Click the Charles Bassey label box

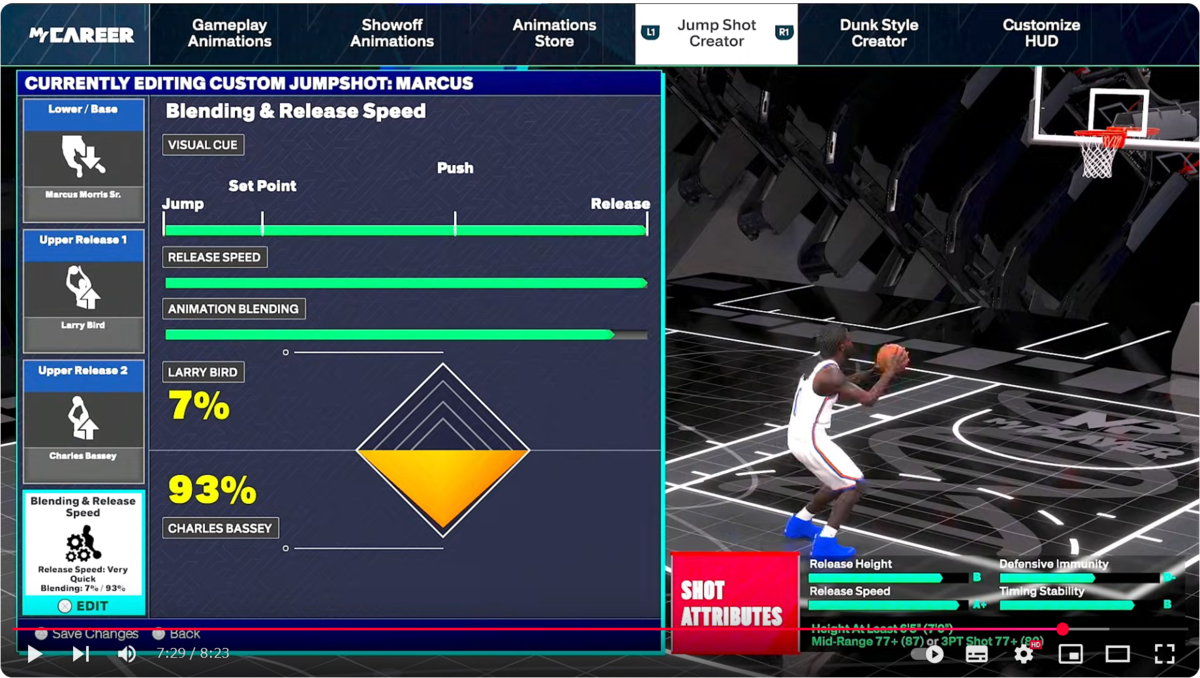click(220, 528)
